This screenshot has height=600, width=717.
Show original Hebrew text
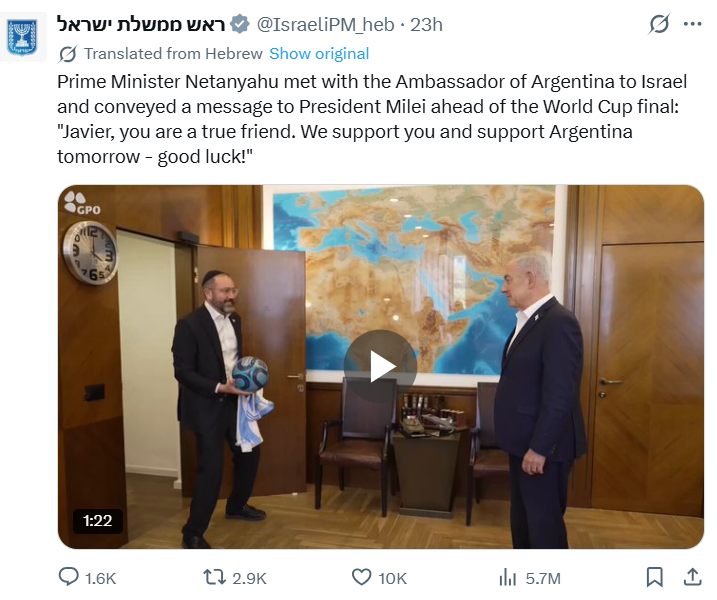point(319,54)
